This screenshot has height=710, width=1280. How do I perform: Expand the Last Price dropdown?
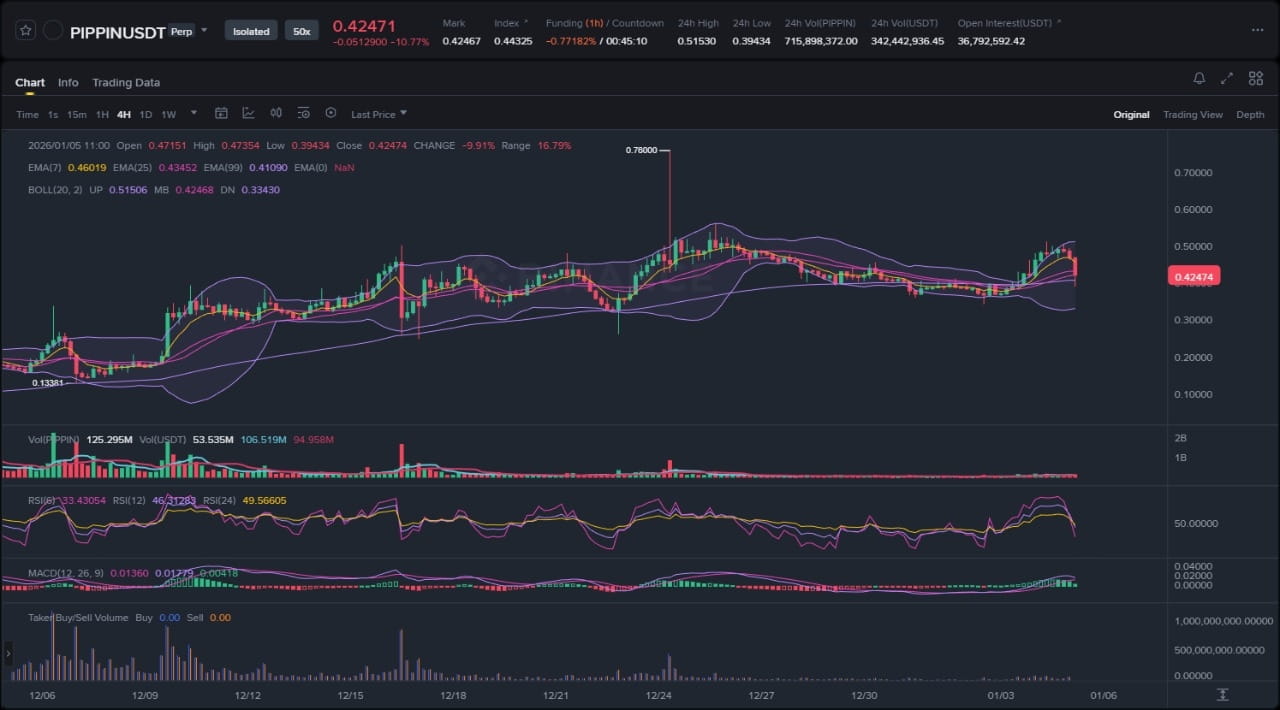[379, 114]
